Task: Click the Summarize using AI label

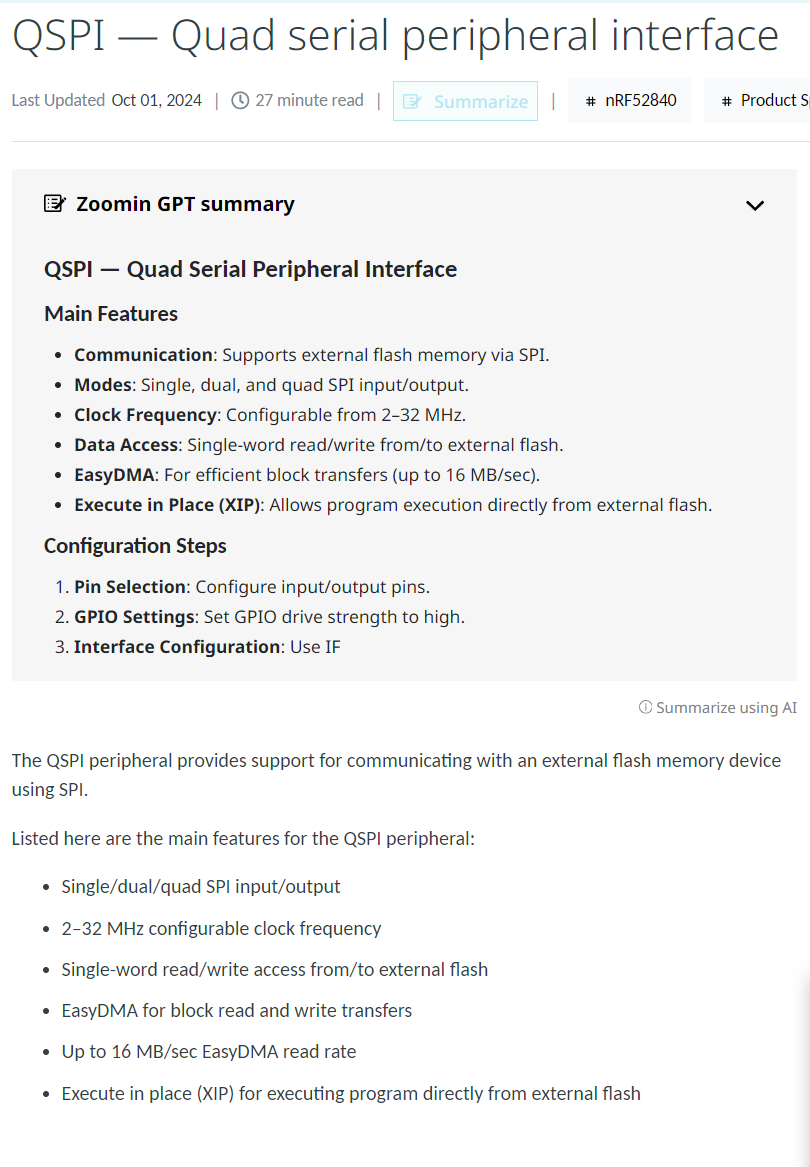Action: 726,708
